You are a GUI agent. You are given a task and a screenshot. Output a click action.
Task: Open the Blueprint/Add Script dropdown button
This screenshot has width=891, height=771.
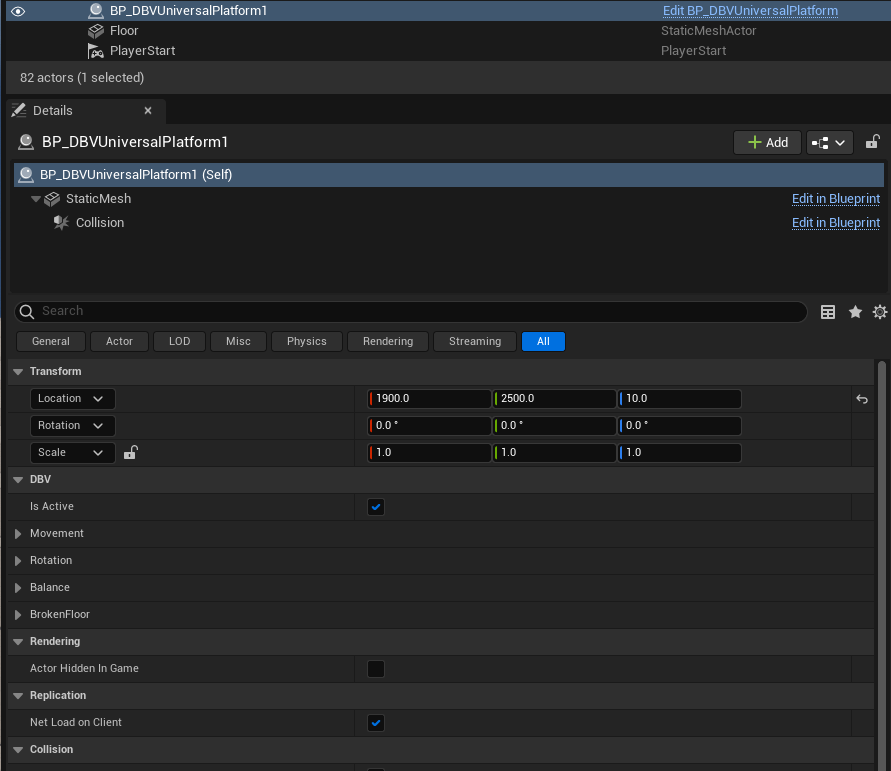click(829, 142)
